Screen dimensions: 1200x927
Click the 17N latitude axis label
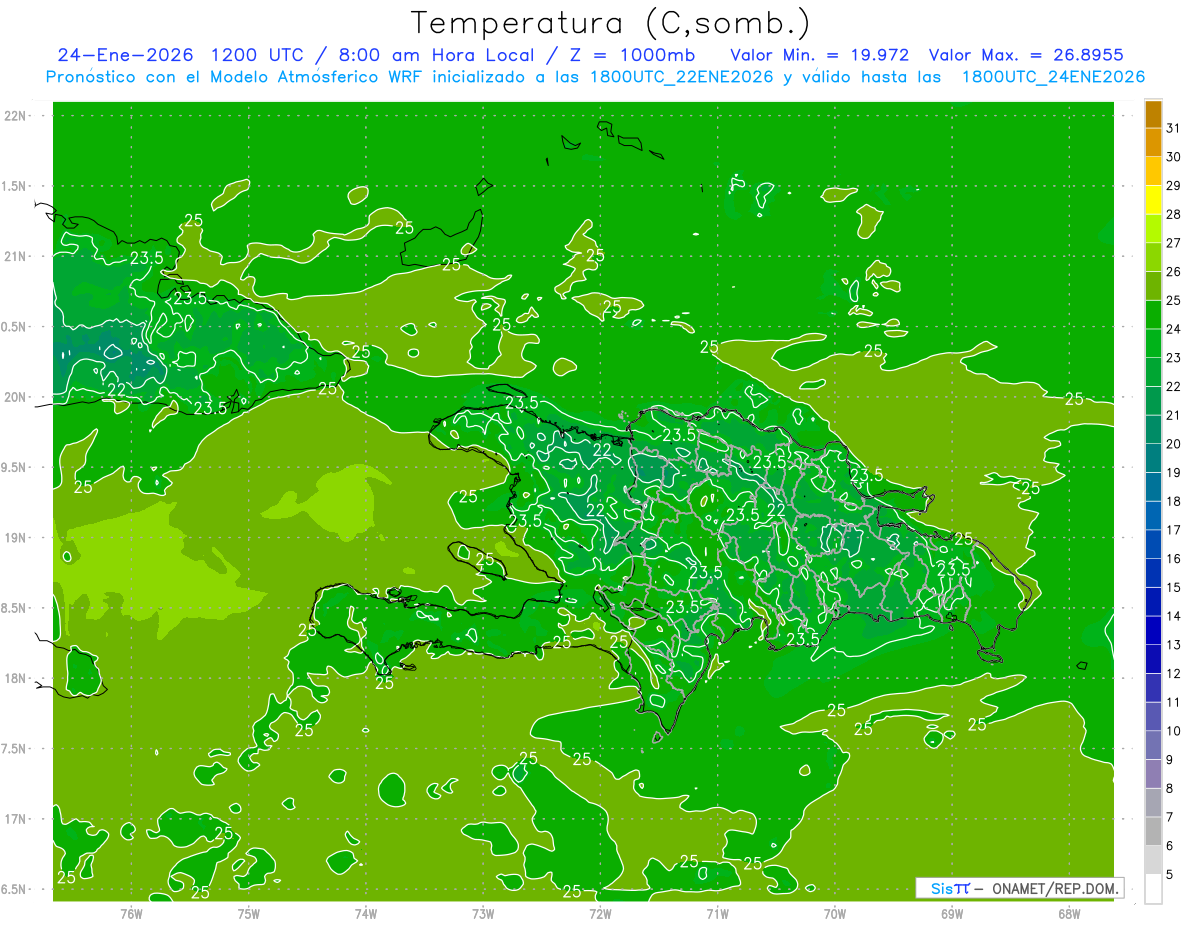click(x=16, y=819)
